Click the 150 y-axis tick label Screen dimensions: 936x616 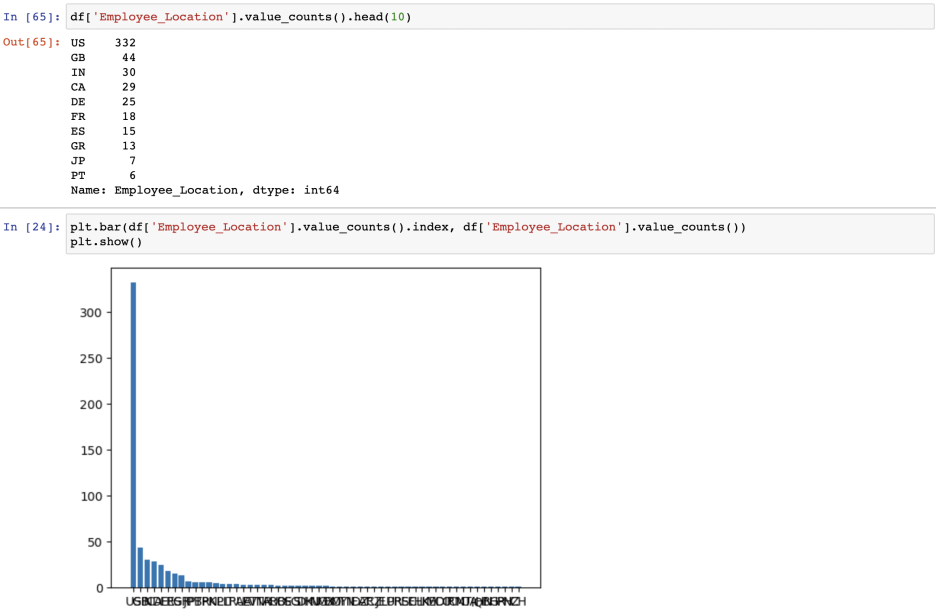click(91, 451)
